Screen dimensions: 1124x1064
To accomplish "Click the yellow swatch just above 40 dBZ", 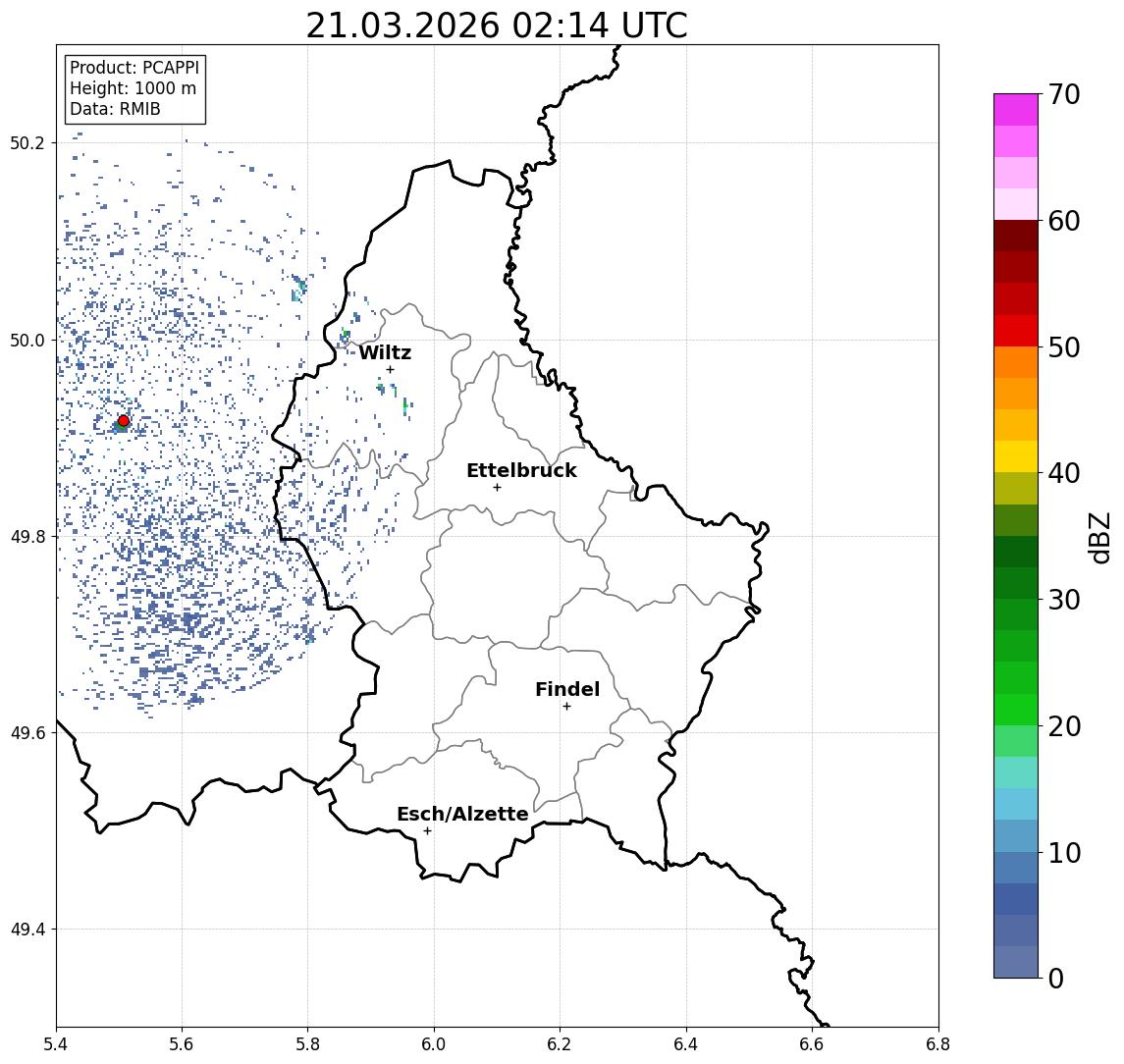I will coord(1016,456).
